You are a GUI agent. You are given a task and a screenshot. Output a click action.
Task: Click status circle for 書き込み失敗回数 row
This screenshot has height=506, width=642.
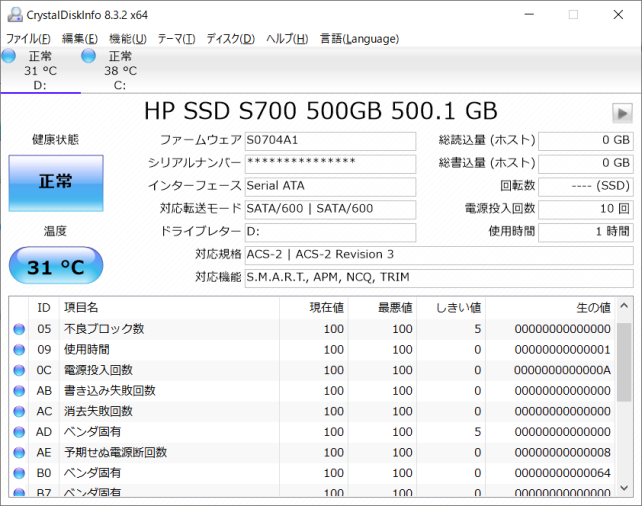click(x=18, y=391)
